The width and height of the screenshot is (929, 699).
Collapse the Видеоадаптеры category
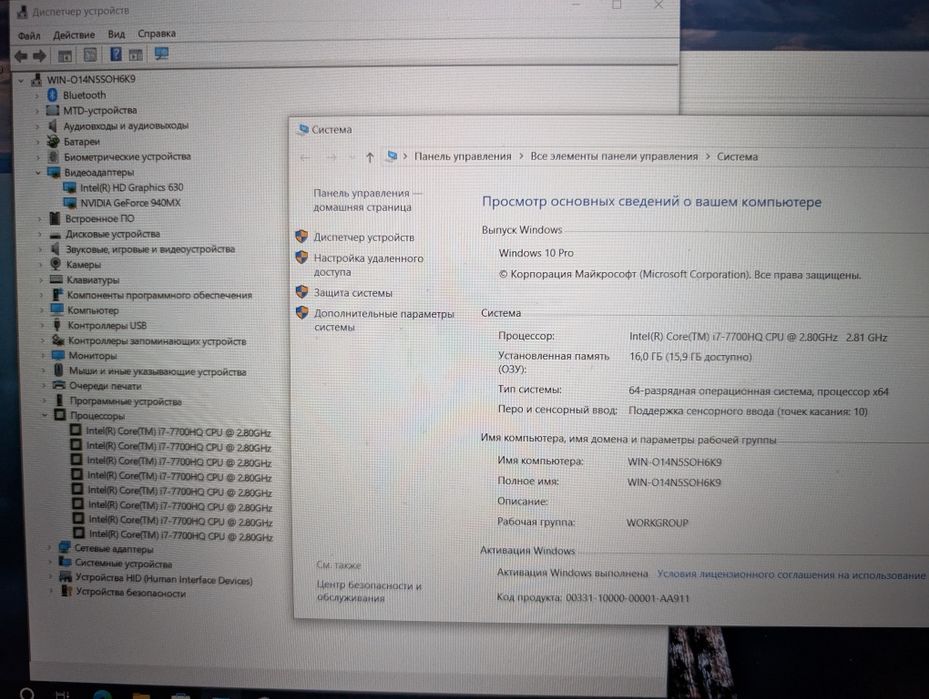[38, 172]
